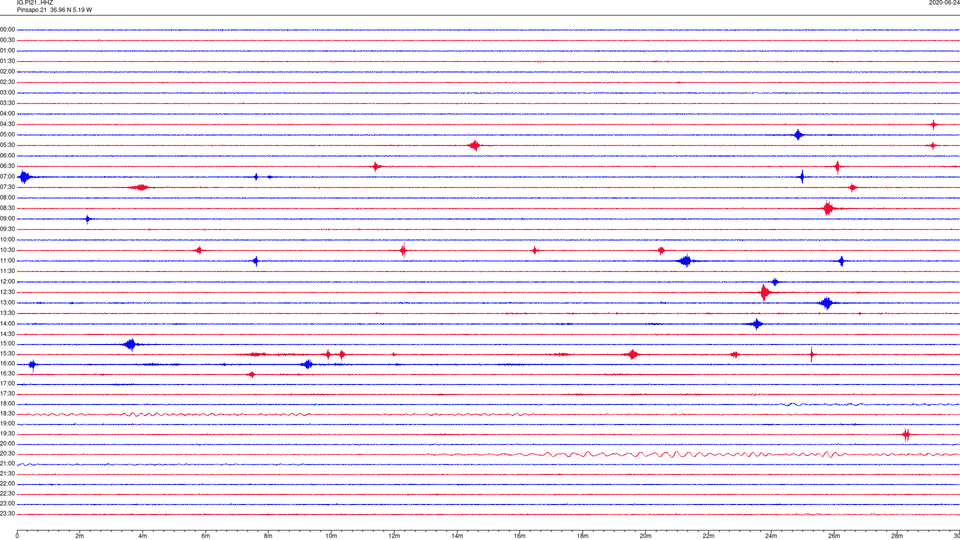Click the 09:00 row label

pyautogui.click(x=7, y=219)
